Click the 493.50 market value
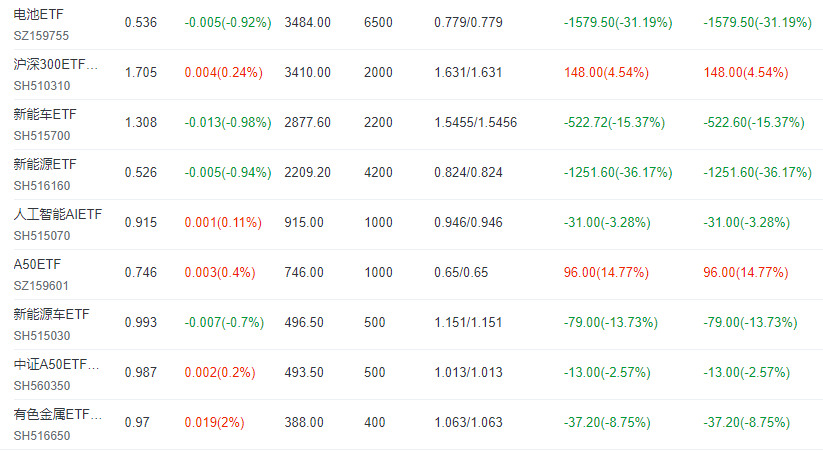 point(304,372)
